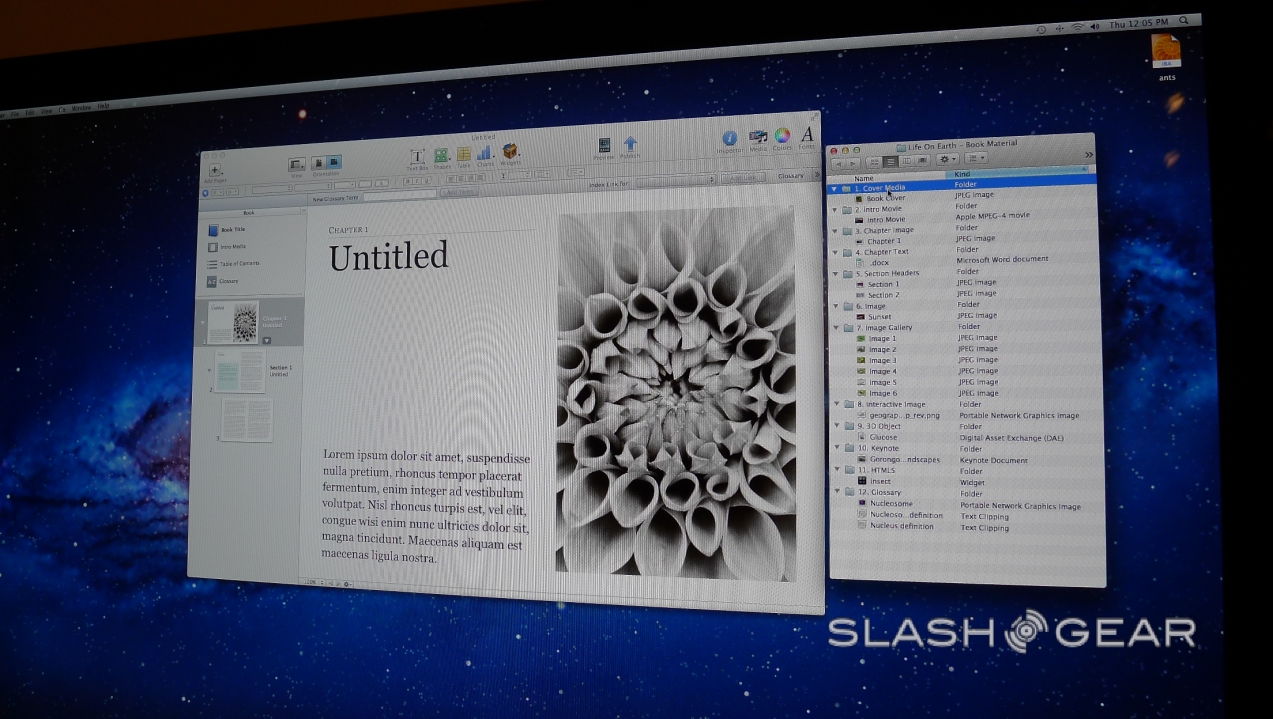Open the Media browser icon

758,137
